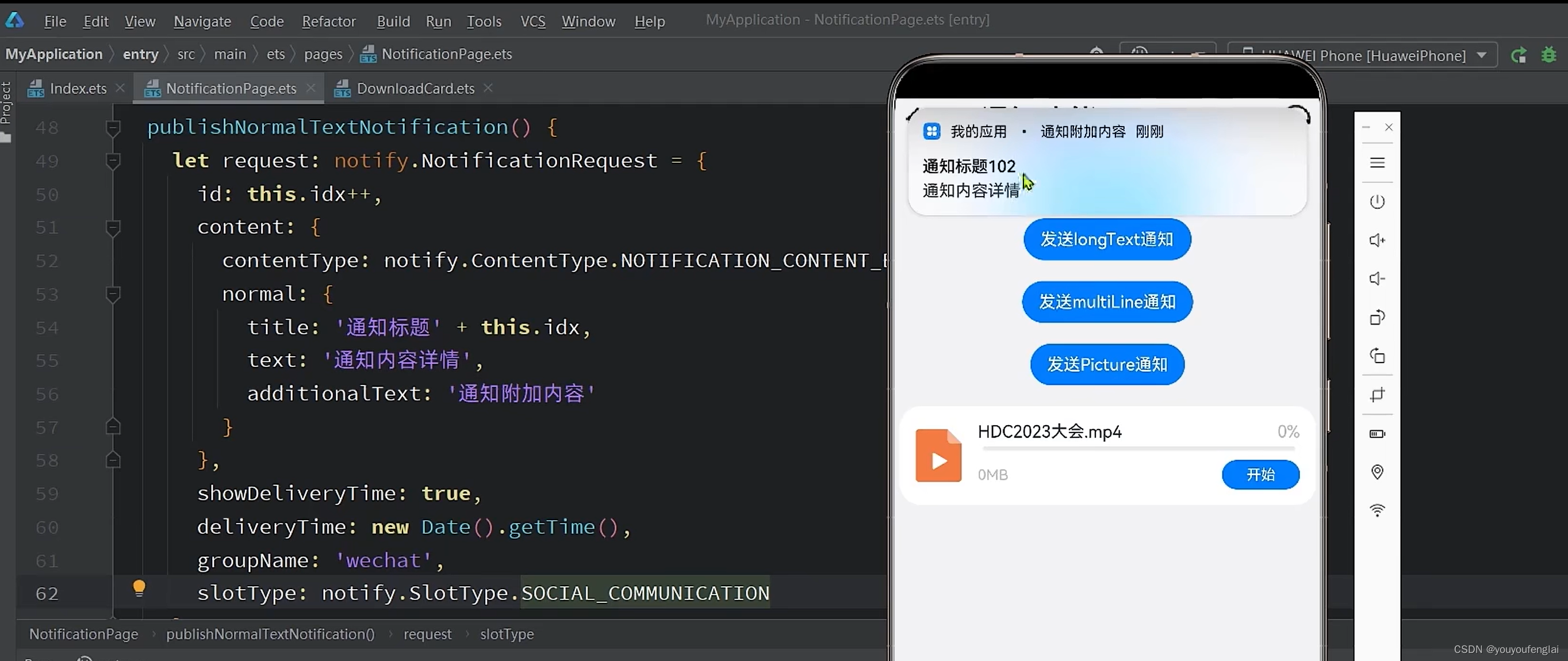Open emulator battery settings icon
This screenshot has height=661, width=1568.
point(1377,434)
